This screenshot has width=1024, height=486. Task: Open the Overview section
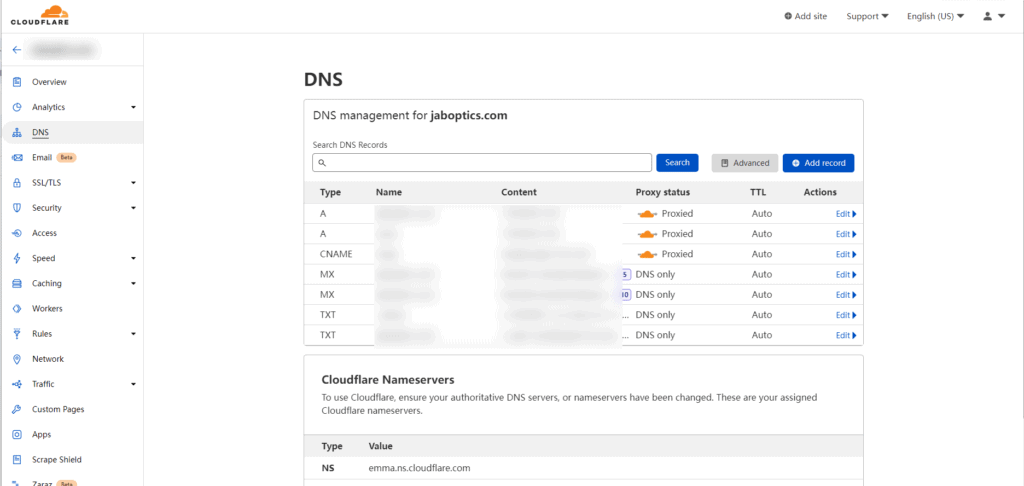point(49,82)
